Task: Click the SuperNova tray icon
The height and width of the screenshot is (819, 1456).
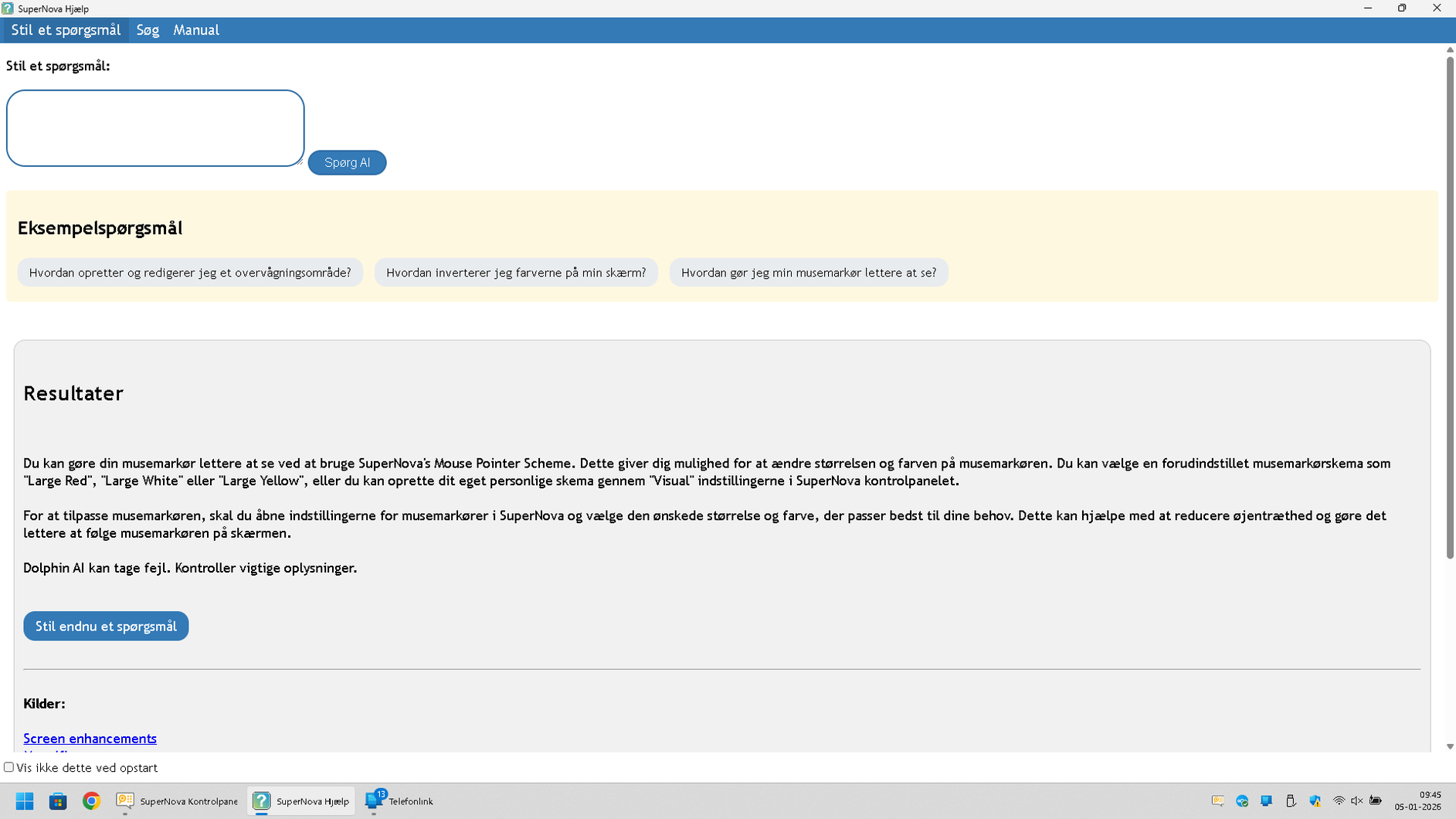Action: (1217, 801)
